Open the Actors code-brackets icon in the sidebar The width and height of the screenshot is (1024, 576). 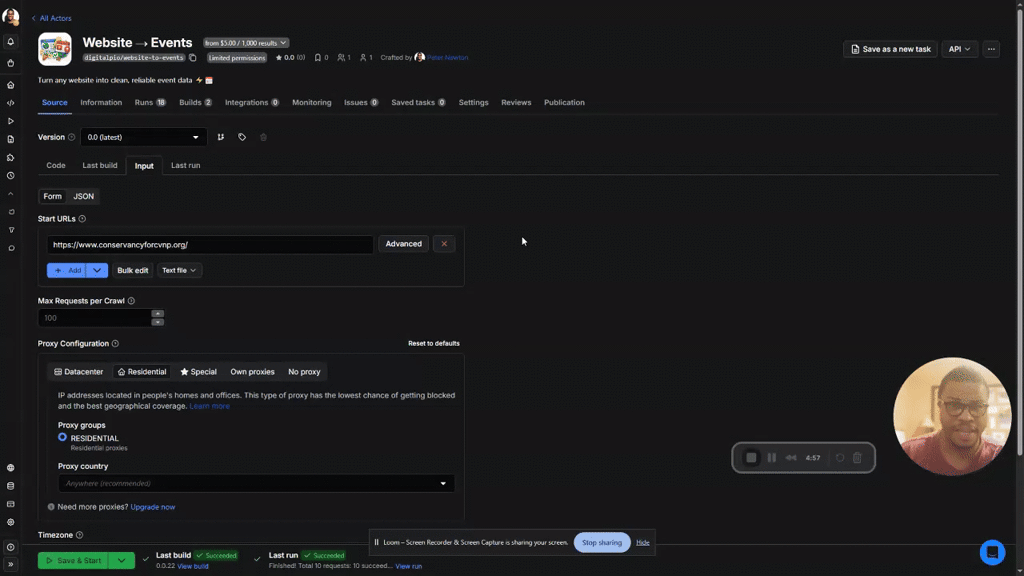(10, 103)
